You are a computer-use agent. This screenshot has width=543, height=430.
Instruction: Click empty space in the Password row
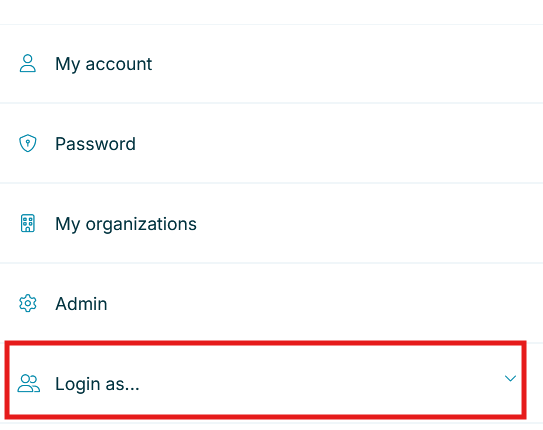329,143
